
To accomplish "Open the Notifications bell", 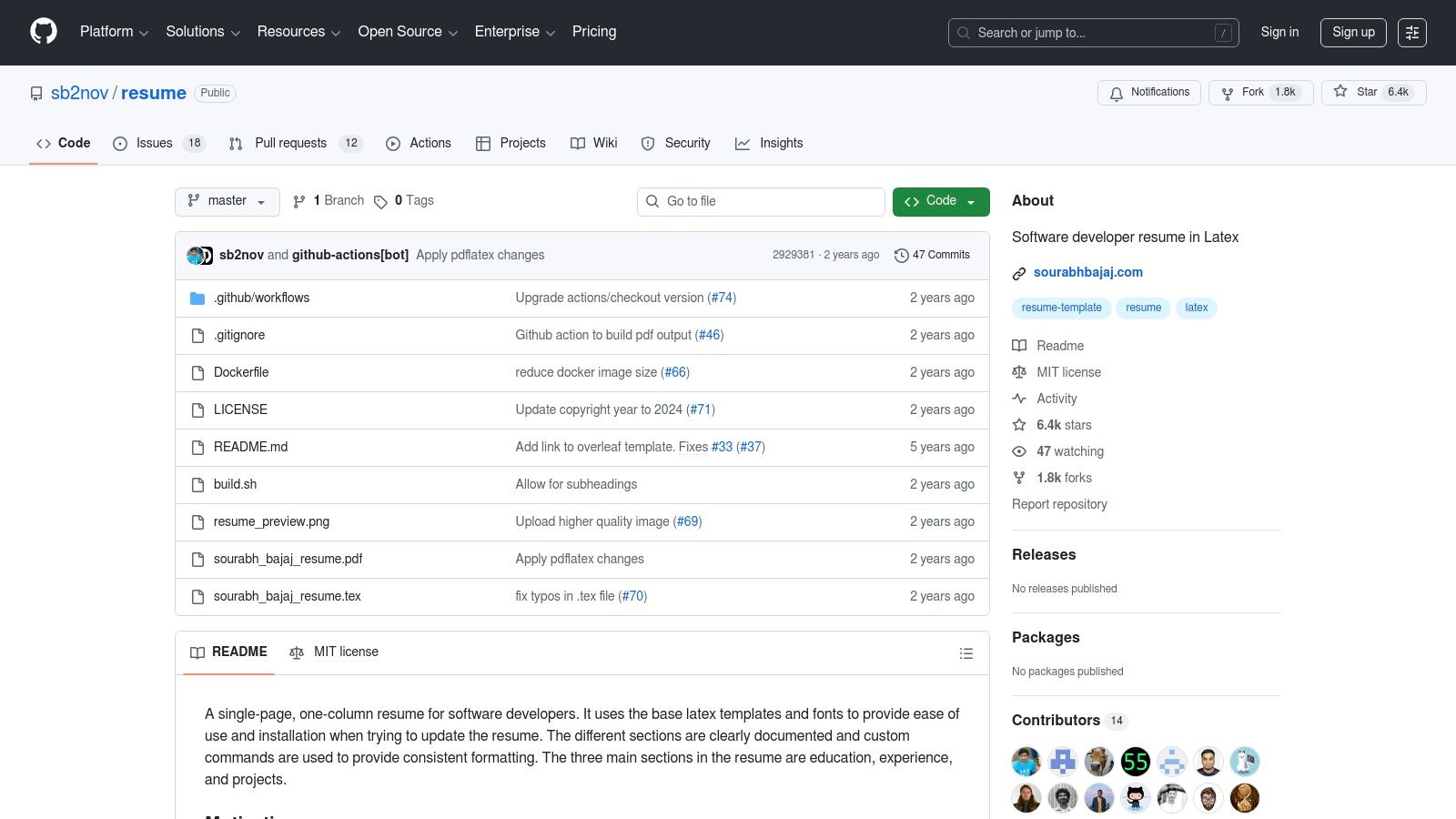I will tap(1117, 93).
